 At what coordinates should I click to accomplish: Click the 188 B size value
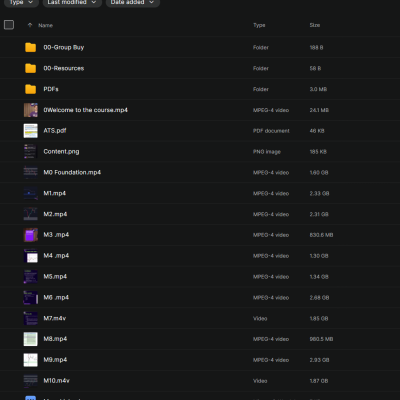(316, 48)
